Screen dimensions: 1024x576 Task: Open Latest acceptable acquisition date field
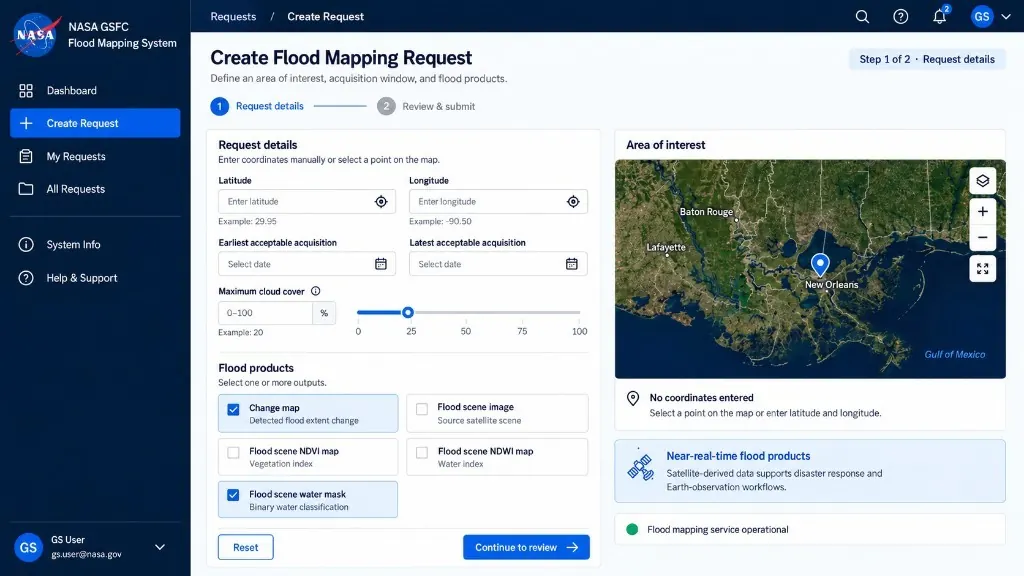[x=498, y=264]
